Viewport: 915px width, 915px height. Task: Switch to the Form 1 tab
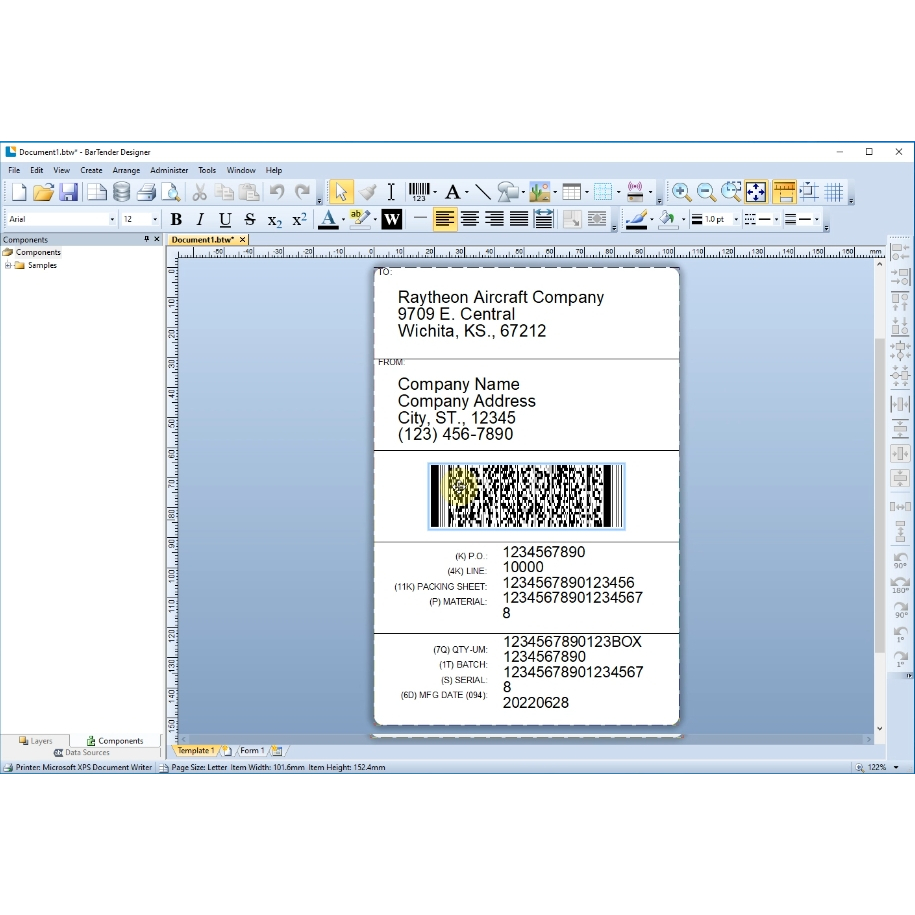(x=252, y=750)
